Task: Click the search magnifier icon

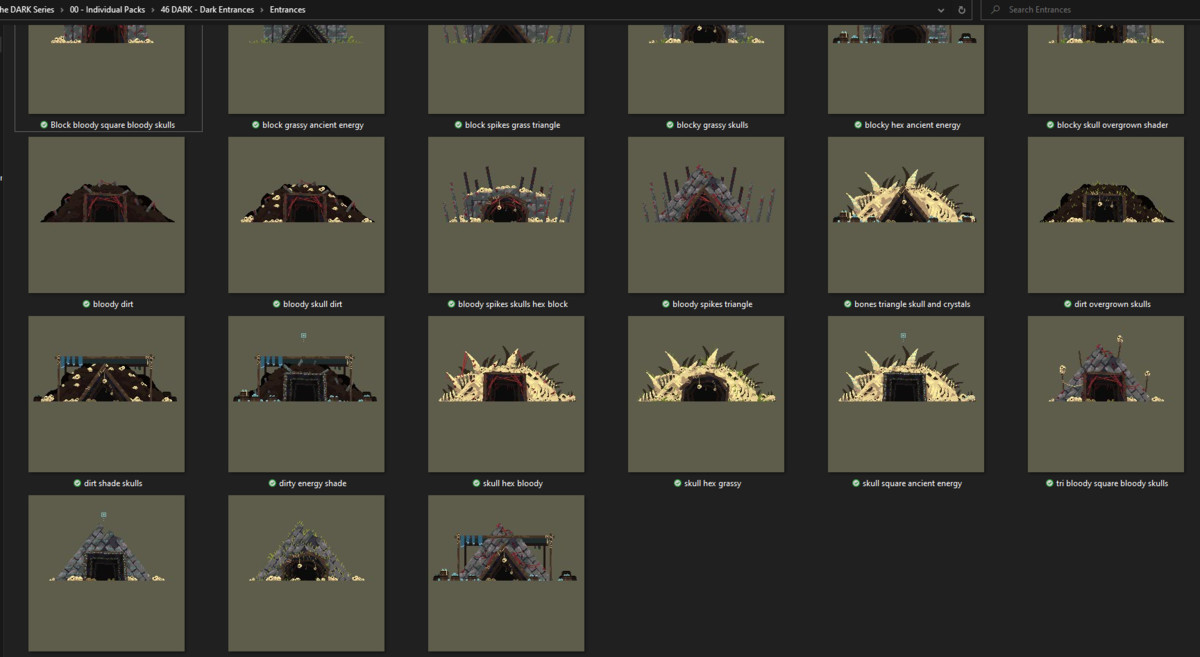Action: [x=994, y=10]
